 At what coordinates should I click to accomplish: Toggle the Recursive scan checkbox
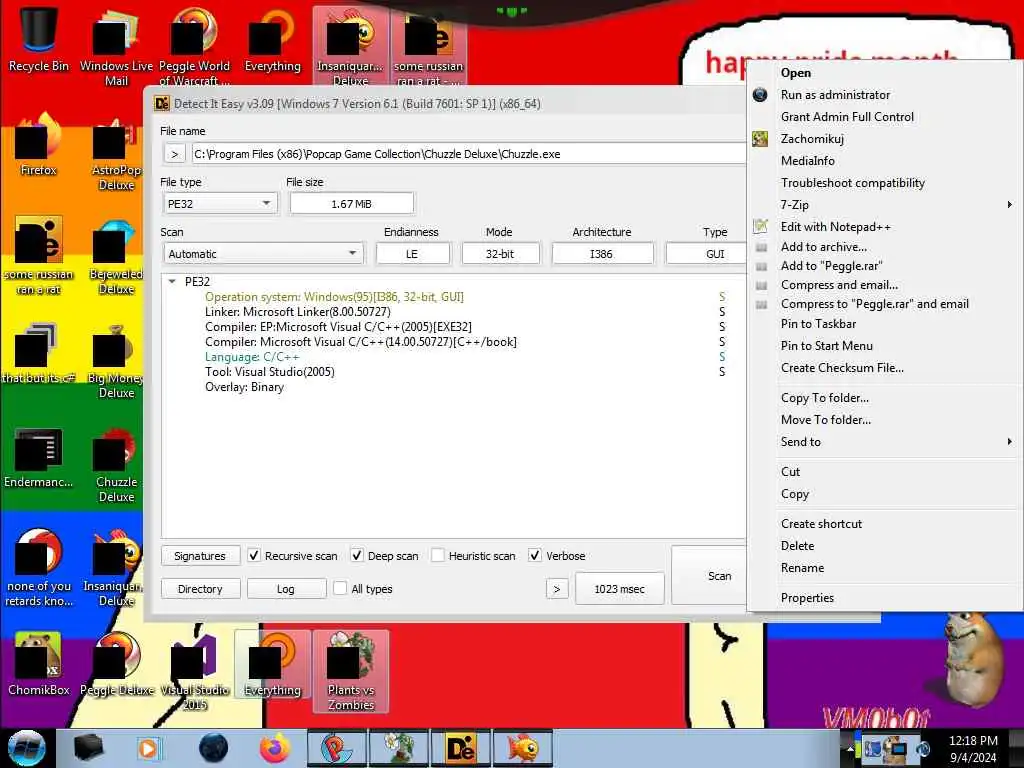click(x=254, y=555)
